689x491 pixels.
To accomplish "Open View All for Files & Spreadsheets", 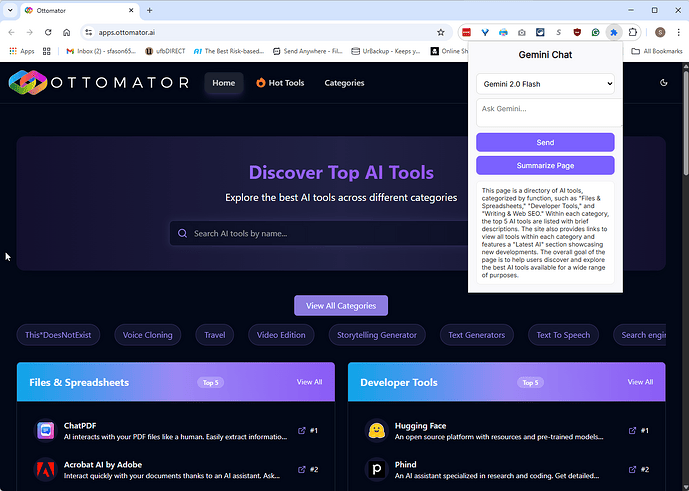I will point(309,382).
